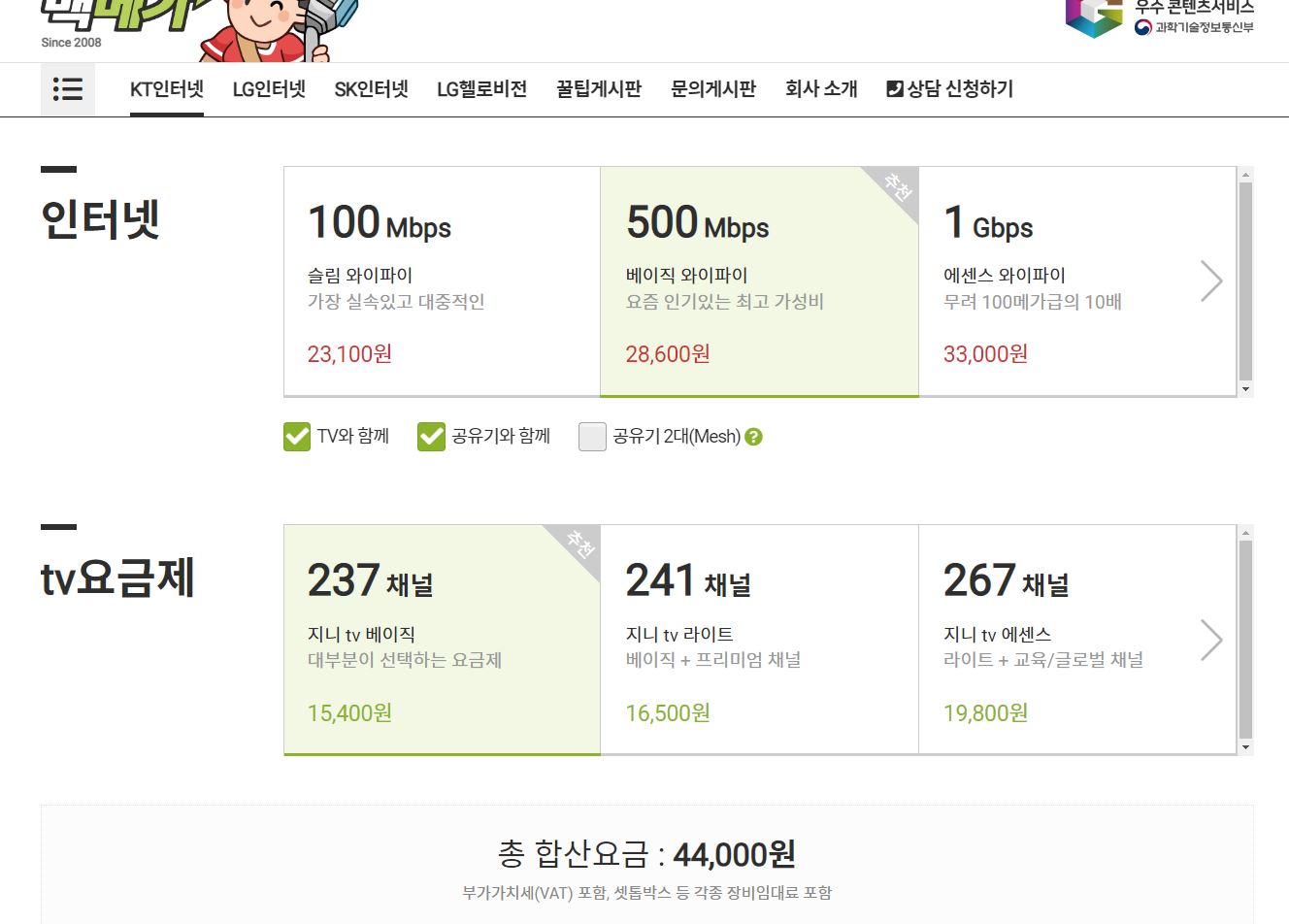Viewport: 1289px width, 924px height.
Task: Click up arrow on tv plan scrollbar
Action: click(1245, 534)
